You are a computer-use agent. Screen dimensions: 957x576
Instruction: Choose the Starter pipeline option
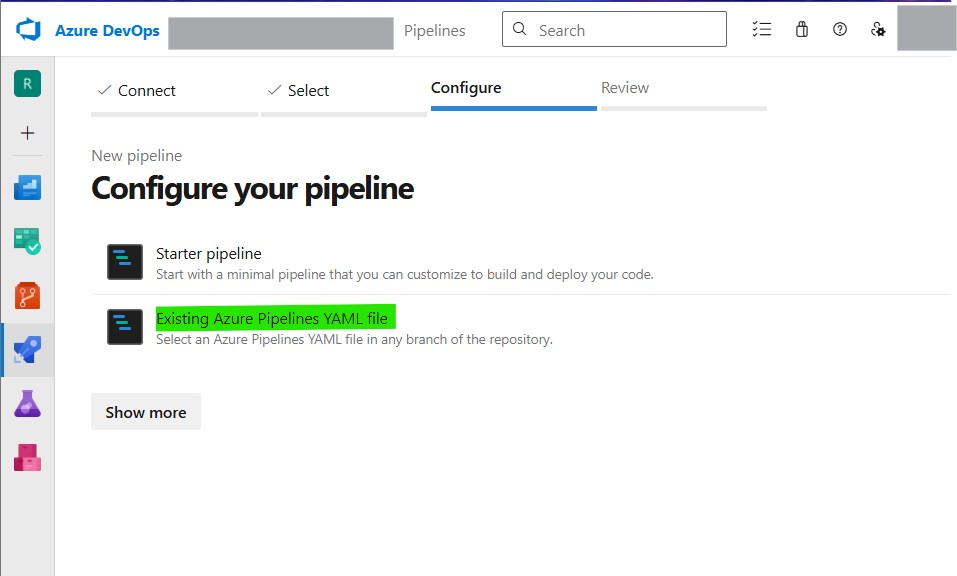coord(521,262)
